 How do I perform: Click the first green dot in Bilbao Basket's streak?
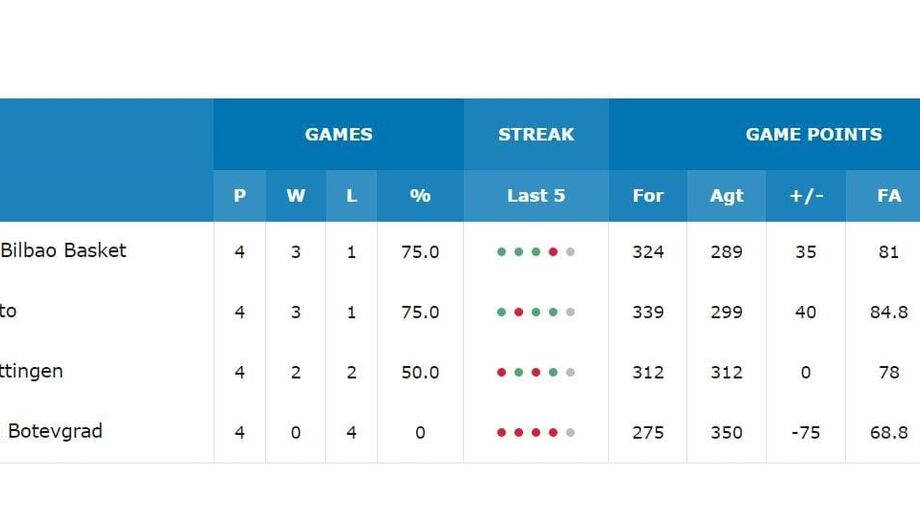pyautogui.click(x=502, y=252)
